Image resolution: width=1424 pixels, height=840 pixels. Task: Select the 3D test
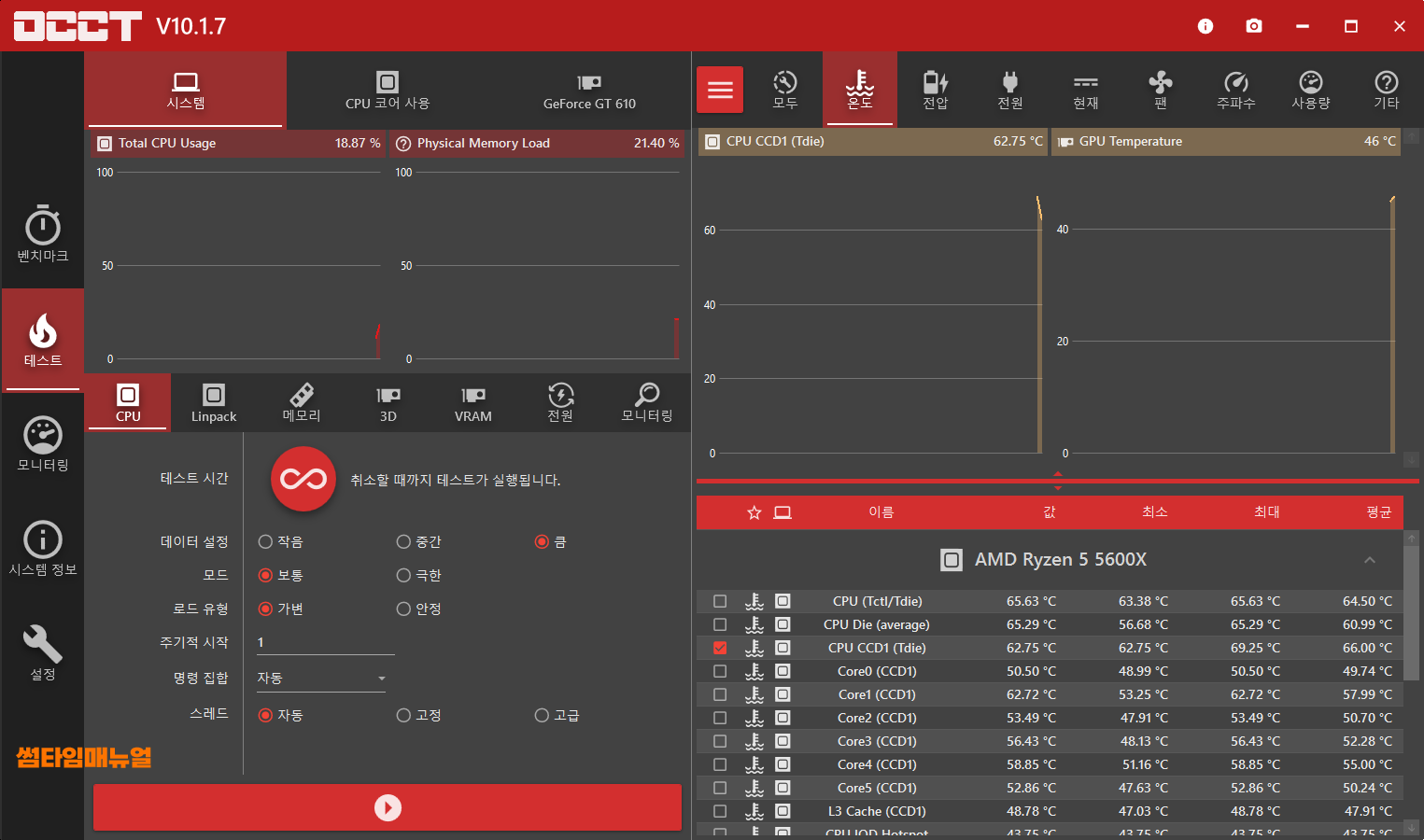388,403
